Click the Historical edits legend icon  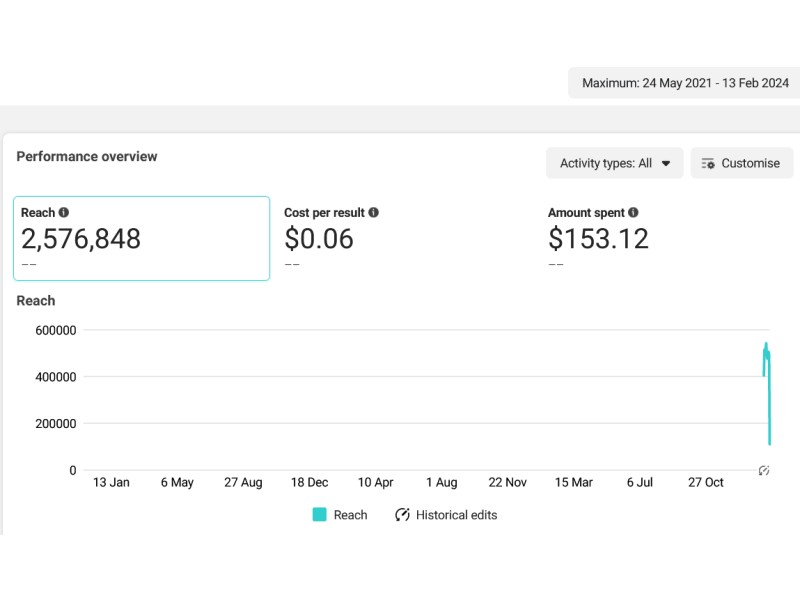pyautogui.click(x=403, y=515)
